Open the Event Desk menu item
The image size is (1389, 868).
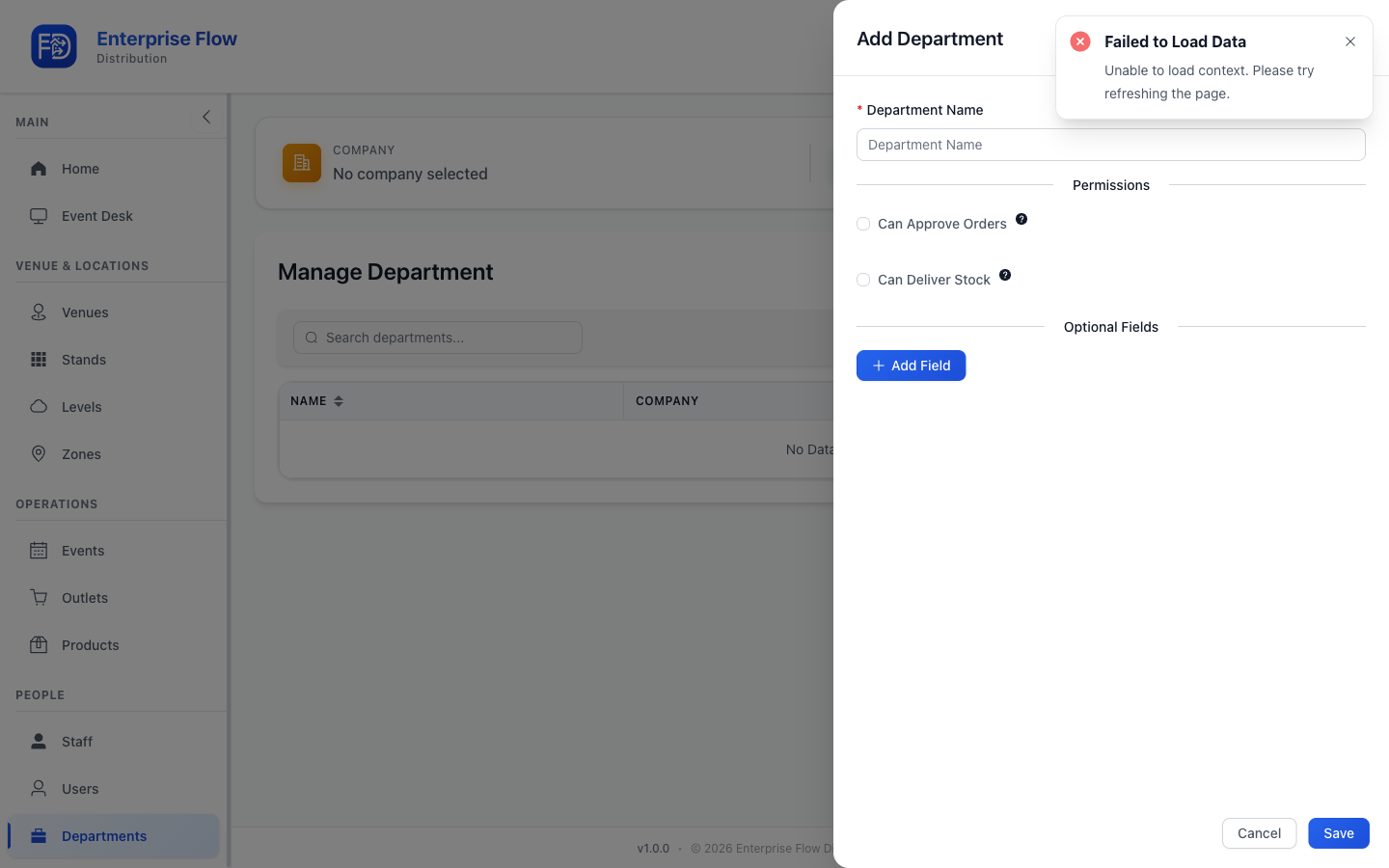click(114, 216)
